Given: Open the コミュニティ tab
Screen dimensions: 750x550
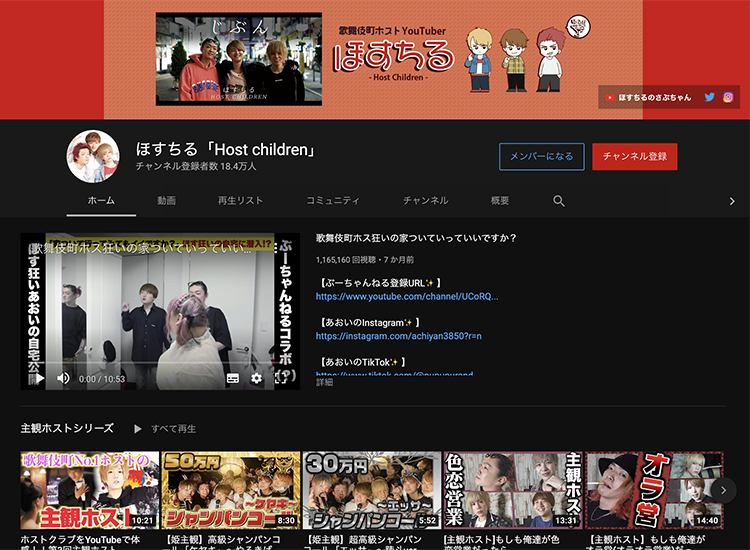Looking at the screenshot, I should coord(332,201).
